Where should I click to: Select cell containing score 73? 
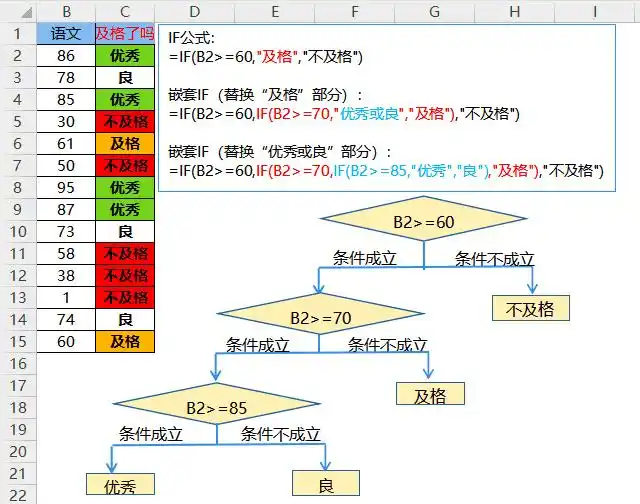(66, 232)
